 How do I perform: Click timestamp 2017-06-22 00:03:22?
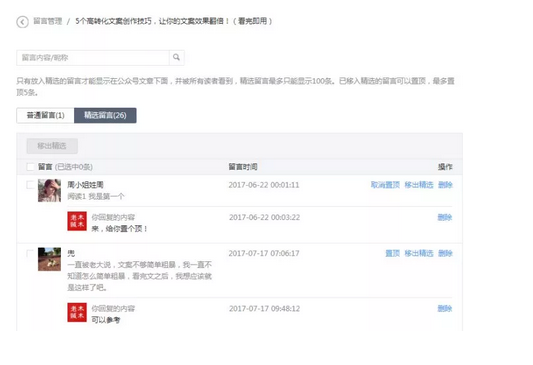[x=264, y=218]
